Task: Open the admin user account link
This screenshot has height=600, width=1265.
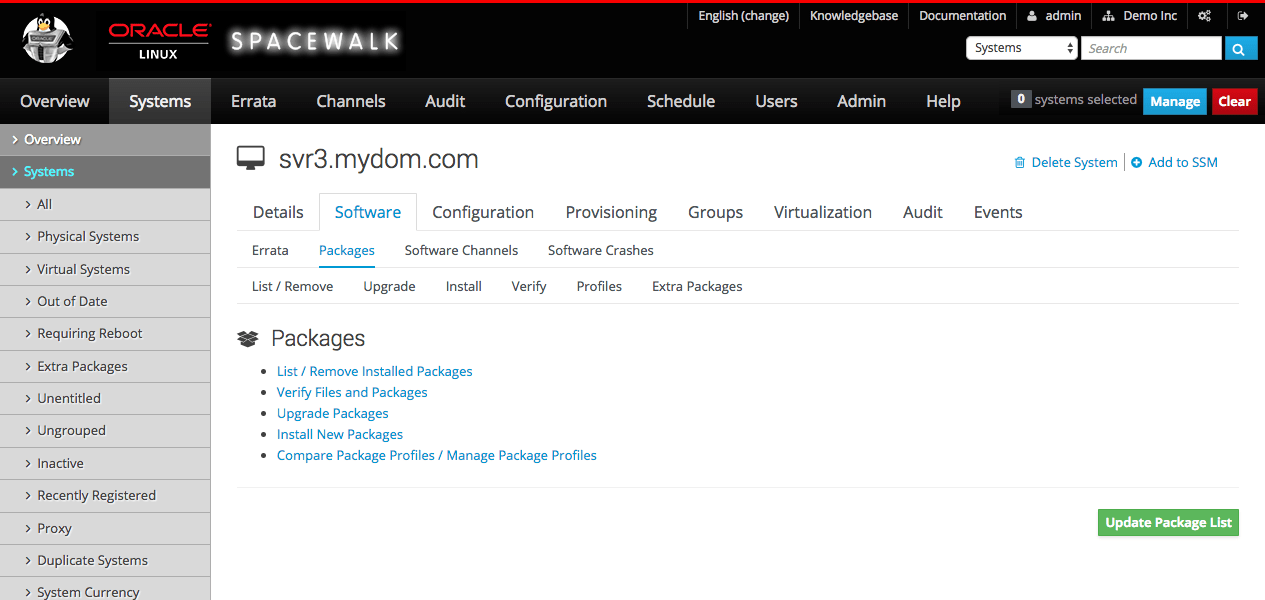Action: click(x=1054, y=16)
